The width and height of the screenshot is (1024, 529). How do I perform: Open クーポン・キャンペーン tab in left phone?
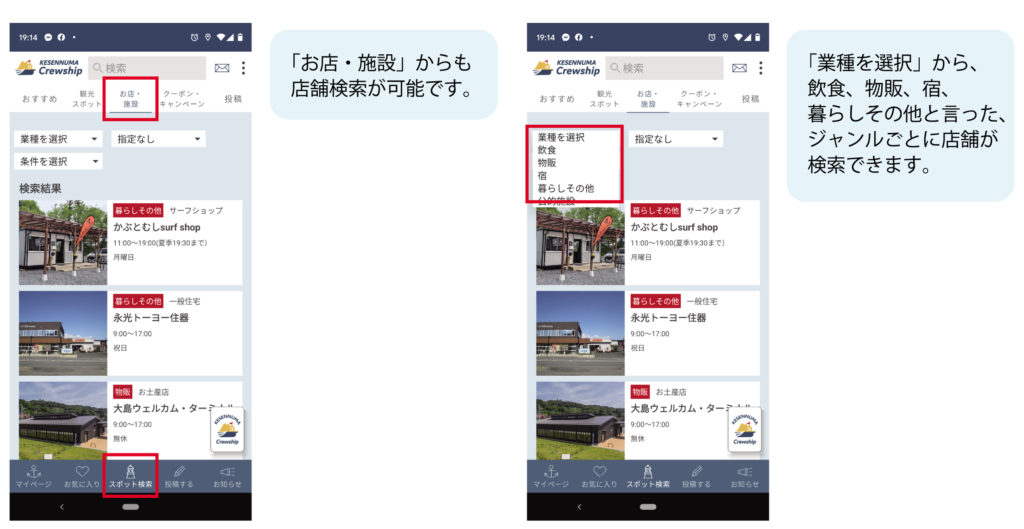tap(183, 99)
